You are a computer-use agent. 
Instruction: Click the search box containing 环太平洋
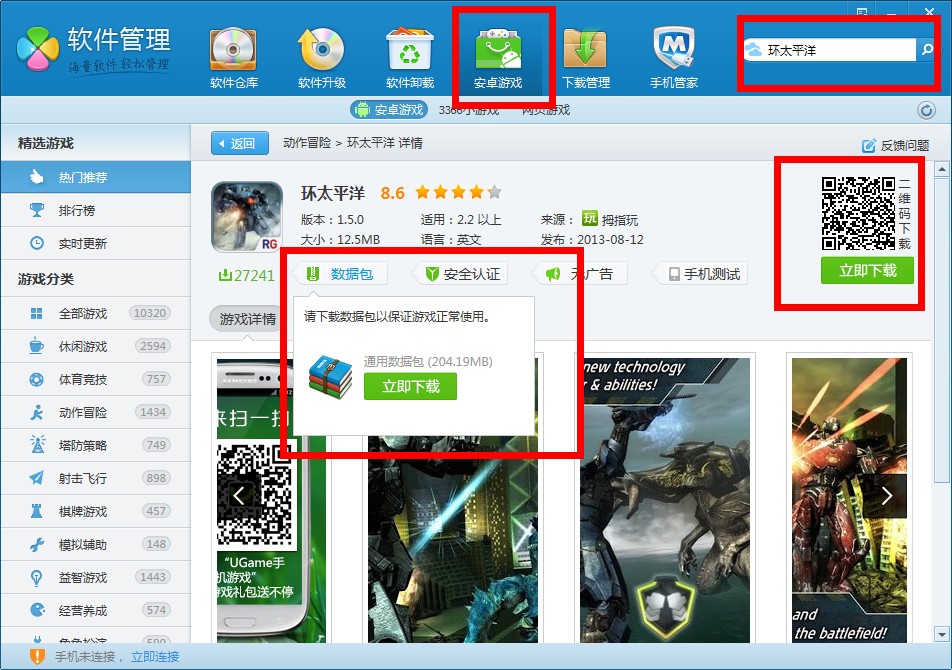(830, 50)
